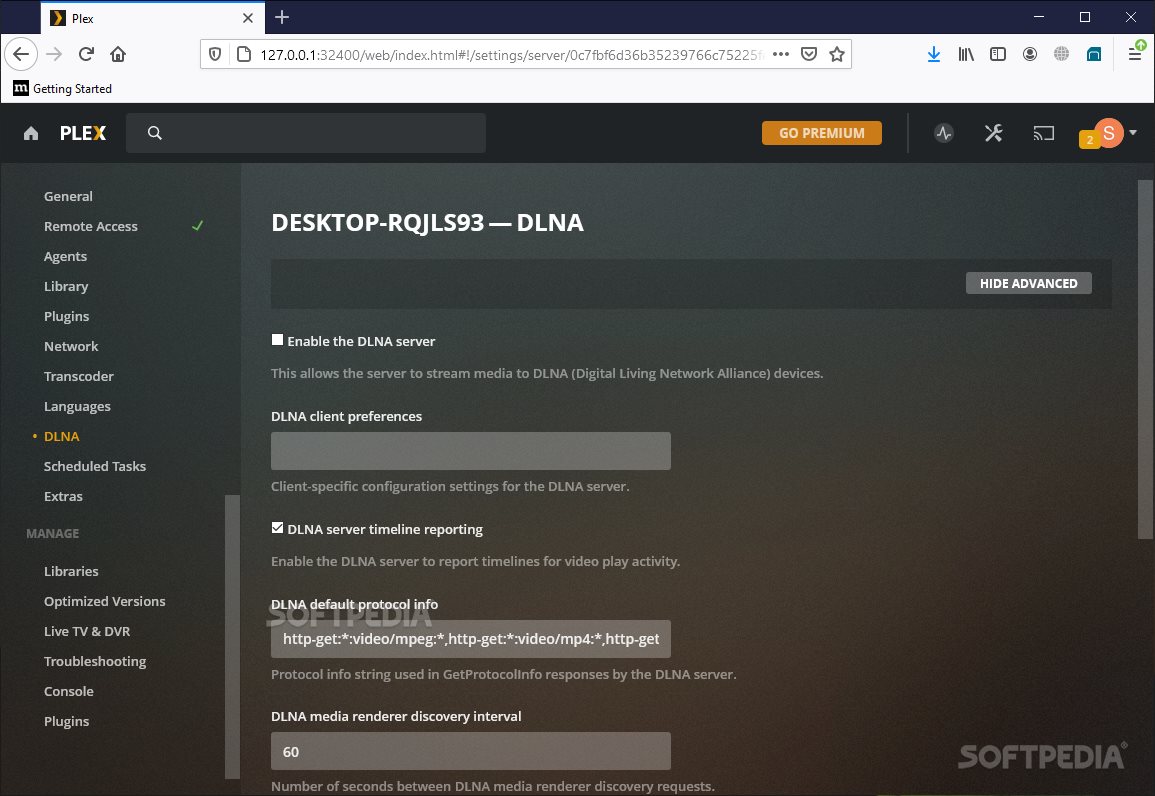Click the teal extension toolbar icon
This screenshot has height=796, width=1155.
(x=1094, y=54)
